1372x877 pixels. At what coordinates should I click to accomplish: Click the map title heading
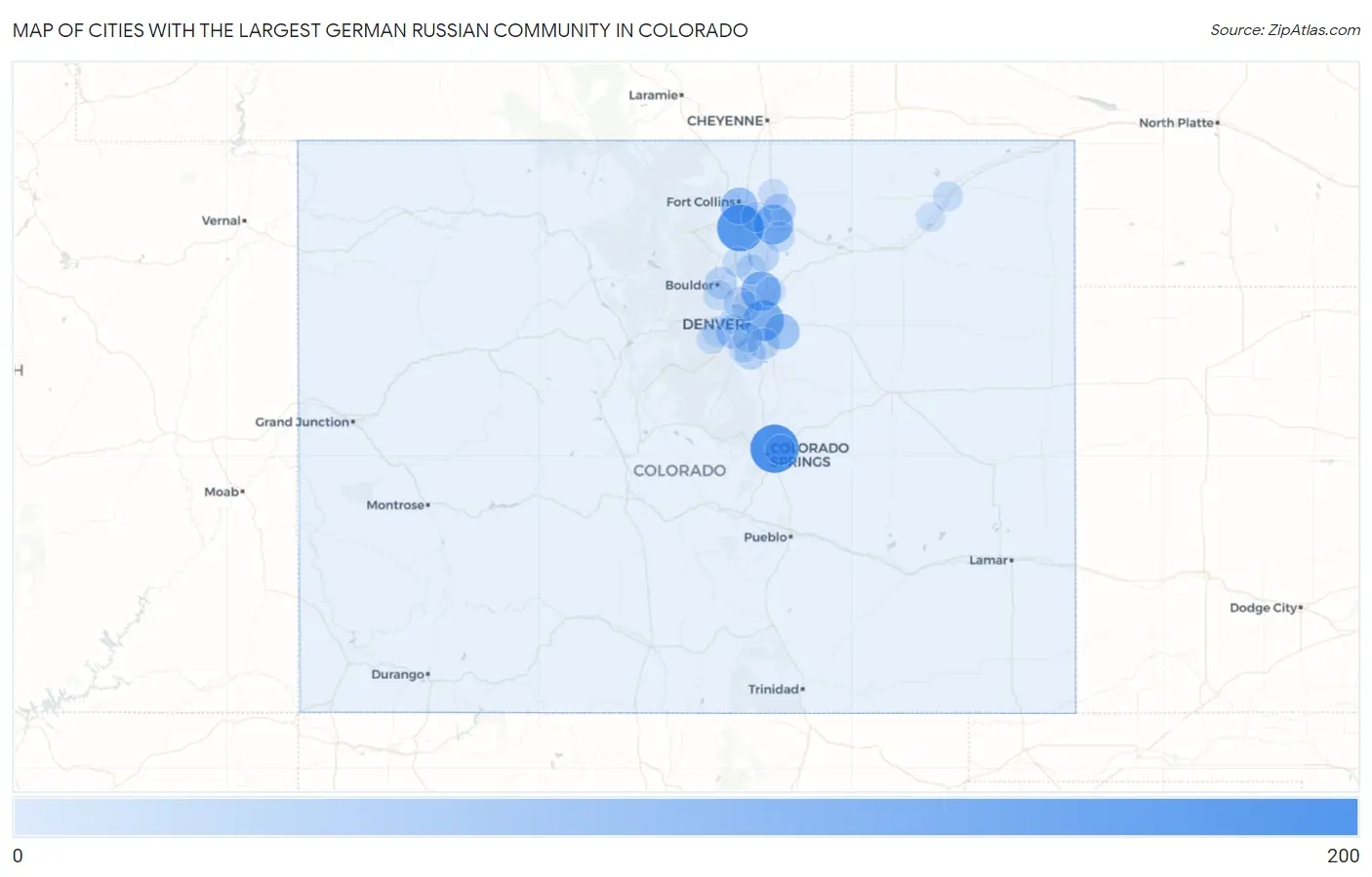pos(381,30)
